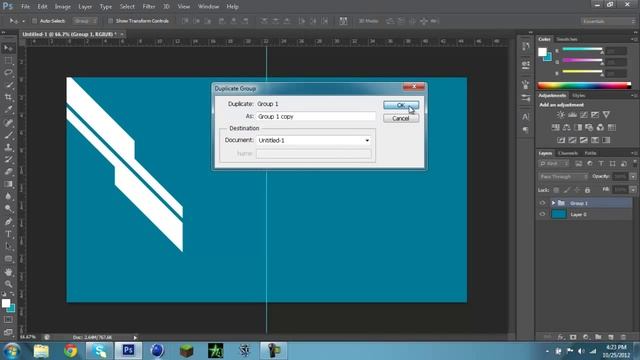Image resolution: width=640 pixels, height=360 pixels.
Task: Add a Curves adjustment
Action: coord(584,115)
